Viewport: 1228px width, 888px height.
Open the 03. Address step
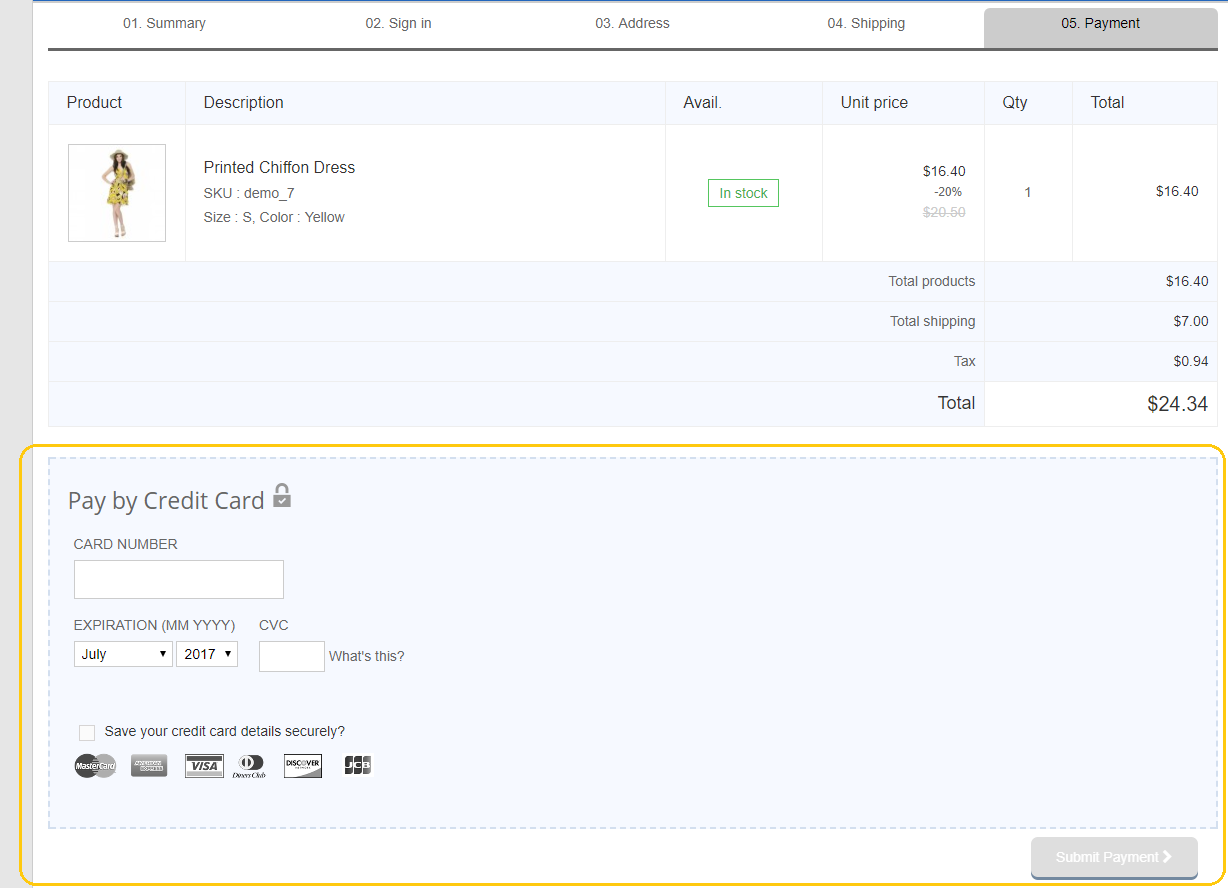click(x=632, y=23)
